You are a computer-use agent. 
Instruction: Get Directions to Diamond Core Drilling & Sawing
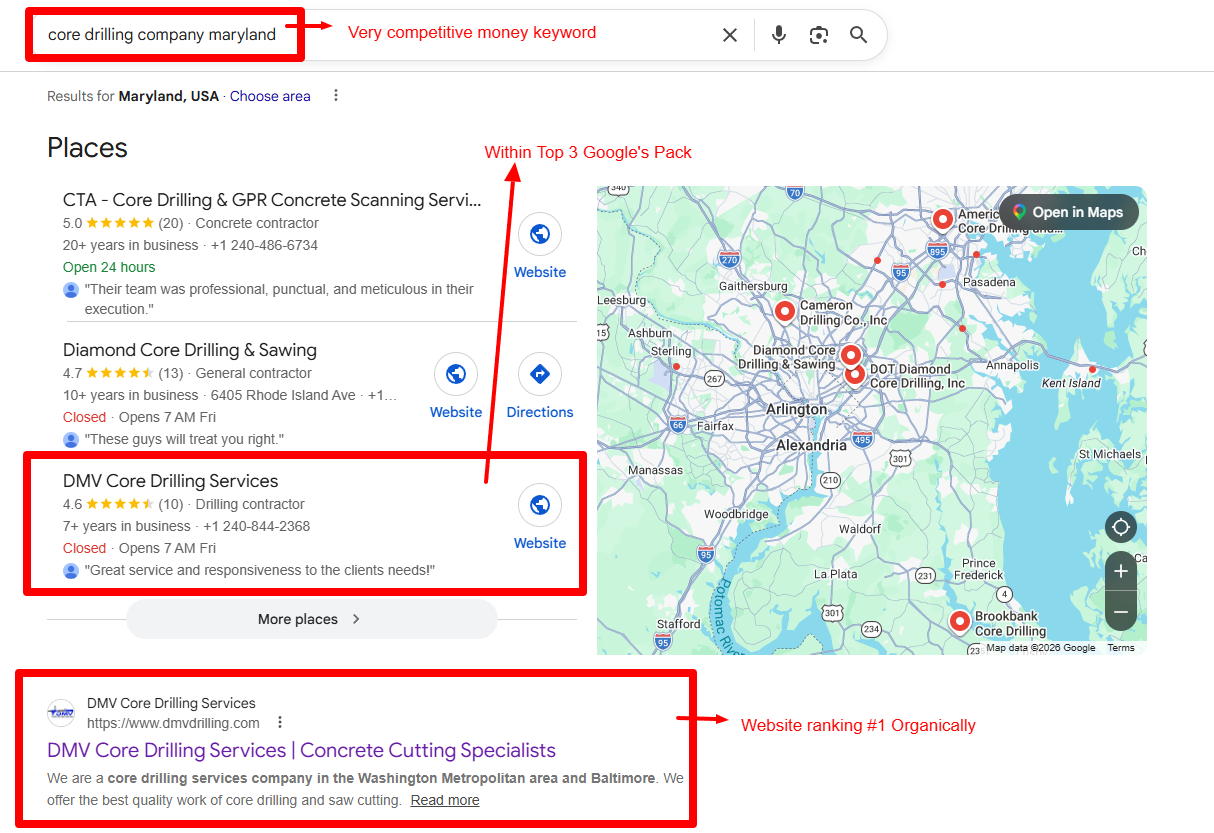540,374
